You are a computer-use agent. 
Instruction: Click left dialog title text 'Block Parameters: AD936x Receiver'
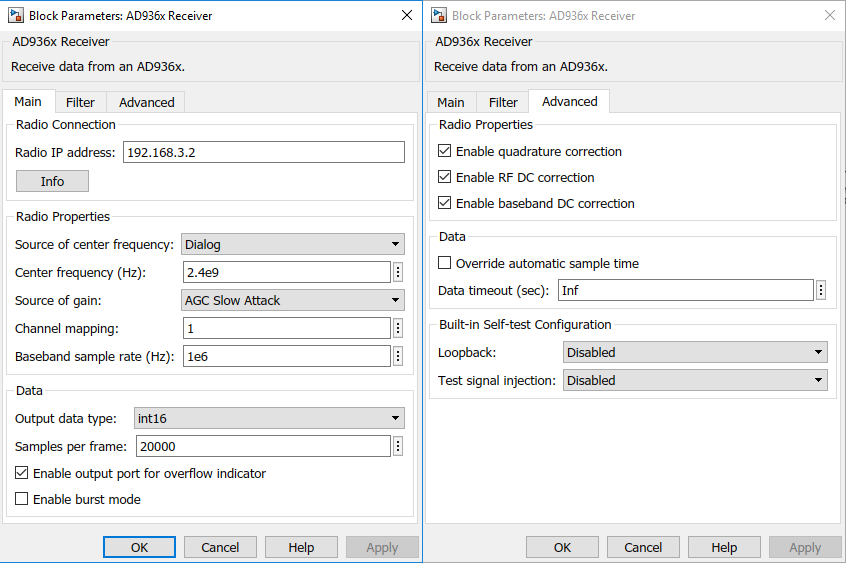point(120,16)
